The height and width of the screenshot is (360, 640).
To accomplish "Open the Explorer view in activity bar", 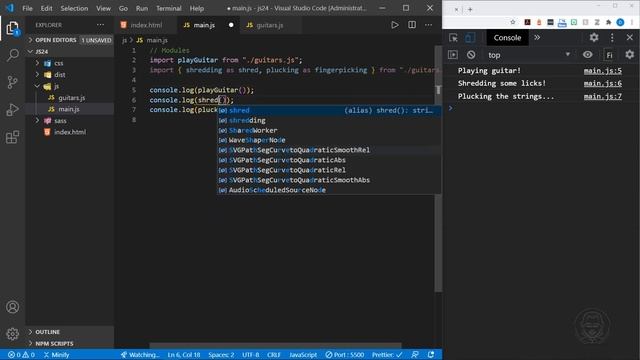I will pyautogui.click(x=12, y=28).
